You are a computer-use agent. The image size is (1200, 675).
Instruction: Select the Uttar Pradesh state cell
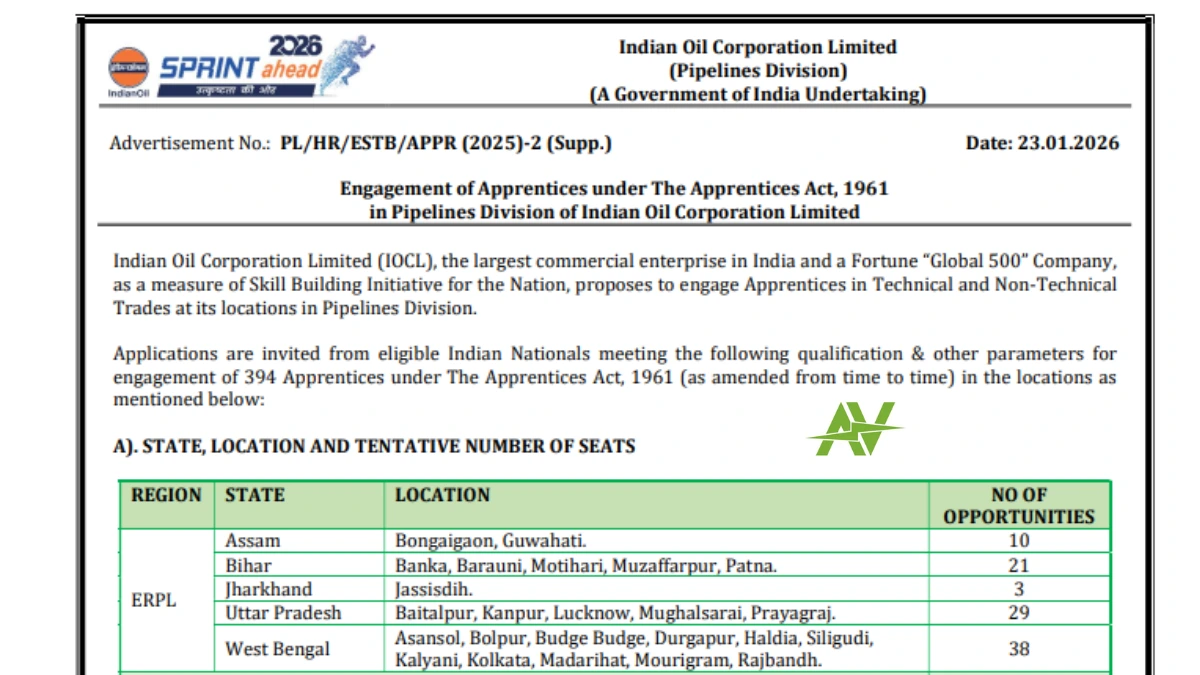[x=283, y=612]
